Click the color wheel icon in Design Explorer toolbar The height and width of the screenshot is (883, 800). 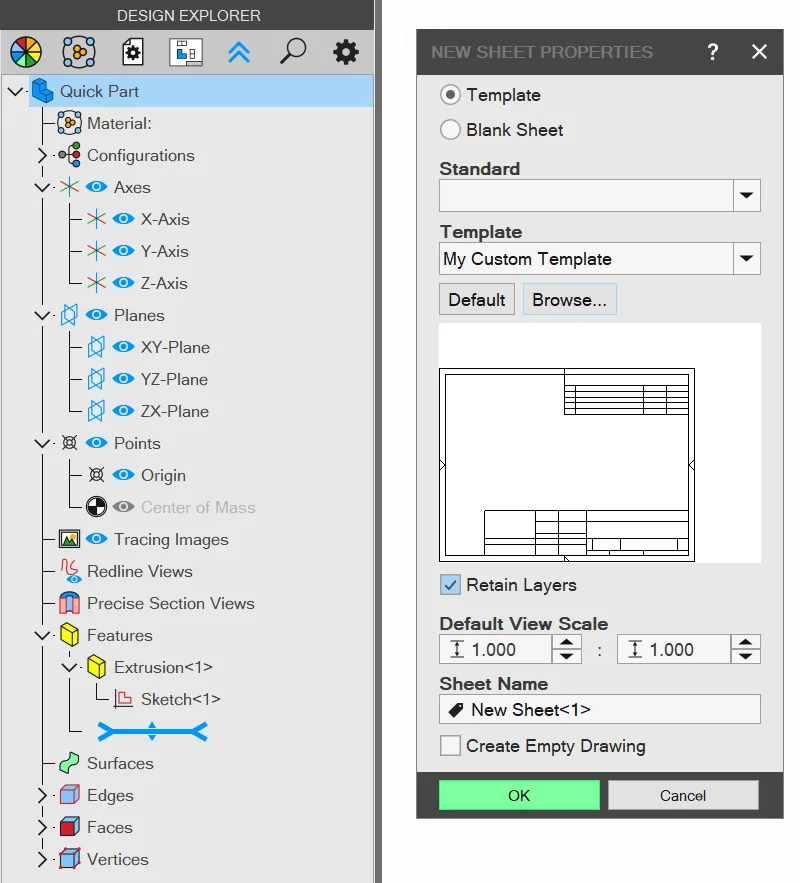[x=26, y=52]
